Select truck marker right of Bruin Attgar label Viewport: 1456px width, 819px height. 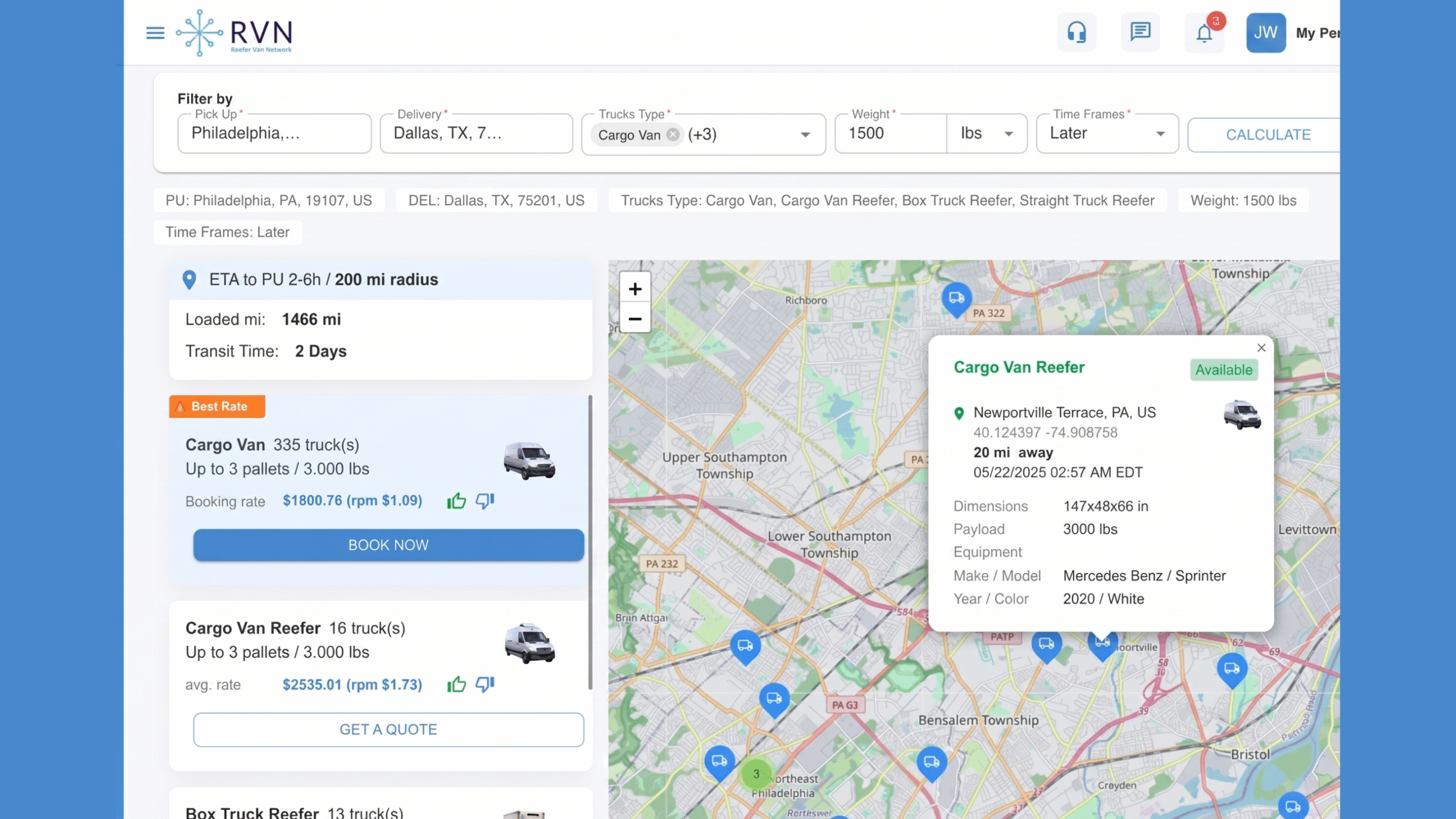[745, 647]
